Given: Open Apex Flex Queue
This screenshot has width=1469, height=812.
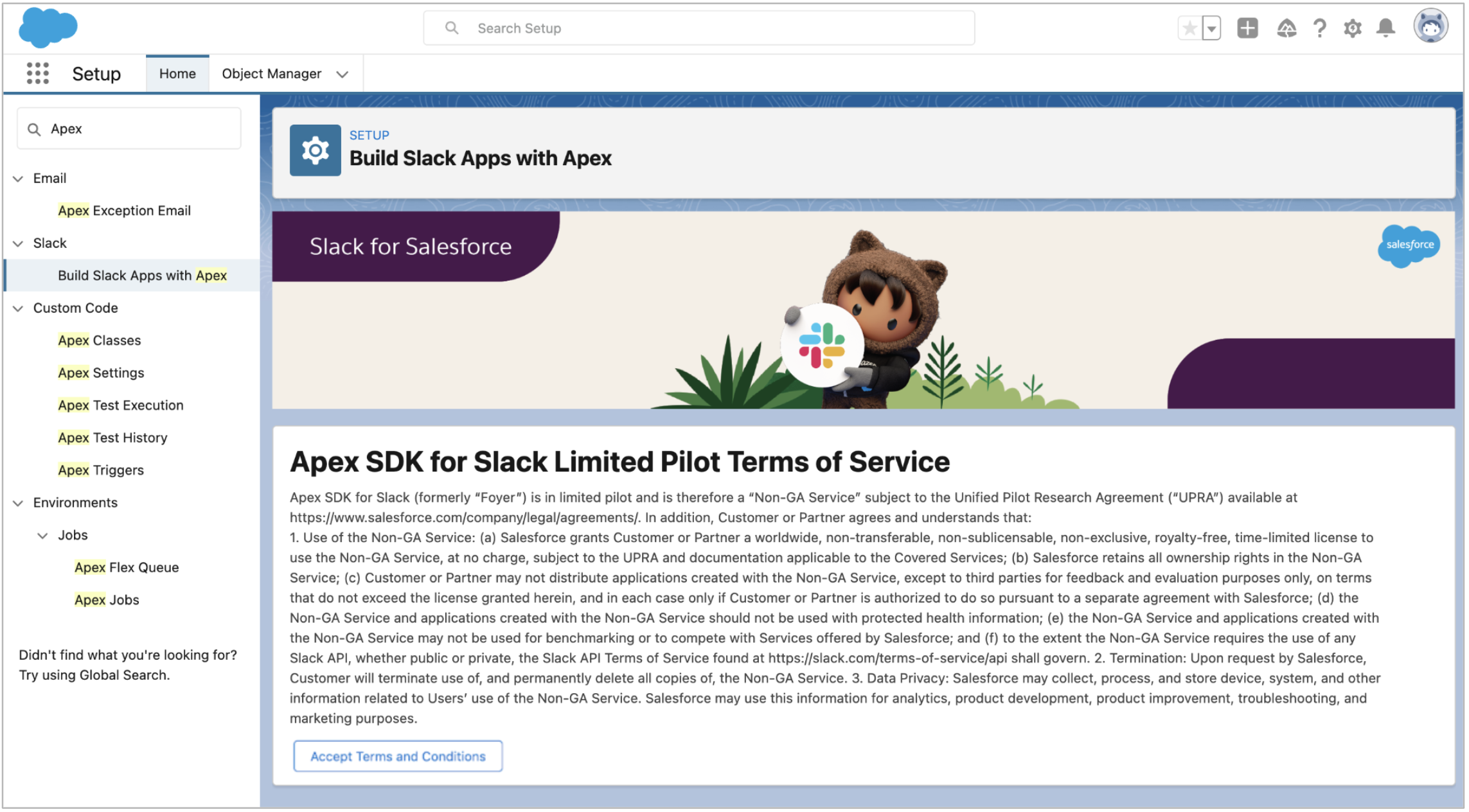Looking at the screenshot, I should (x=127, y=567).
